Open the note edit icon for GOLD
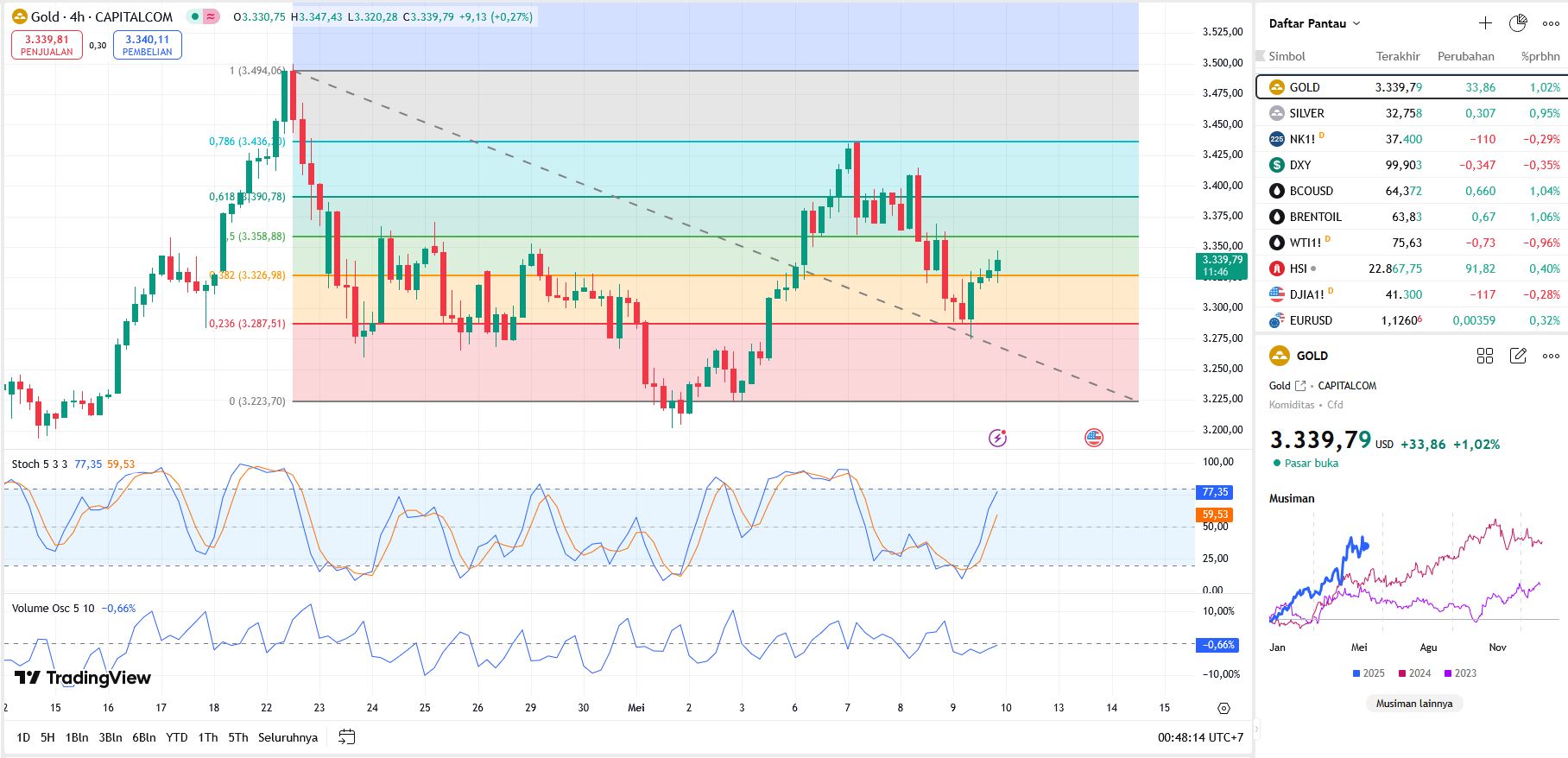 pos(1518,356)
